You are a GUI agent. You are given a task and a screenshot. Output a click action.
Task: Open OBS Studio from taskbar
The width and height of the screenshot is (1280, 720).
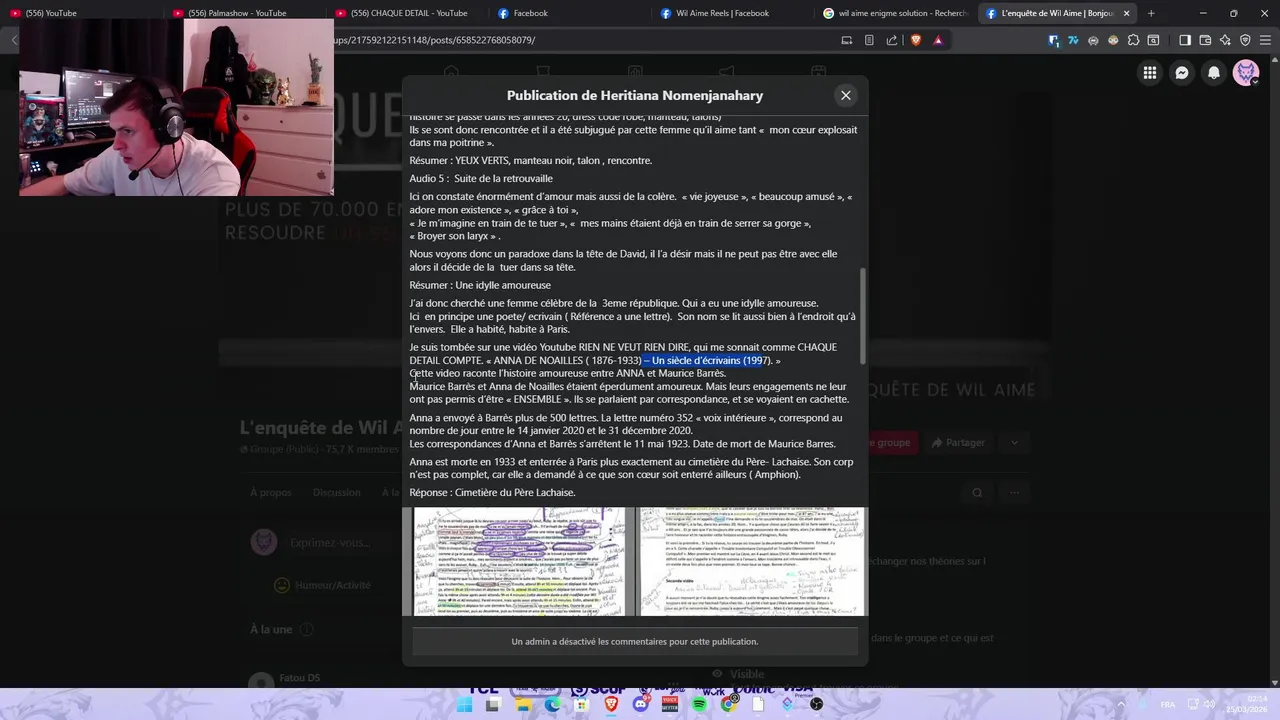[x=817, y=704]
